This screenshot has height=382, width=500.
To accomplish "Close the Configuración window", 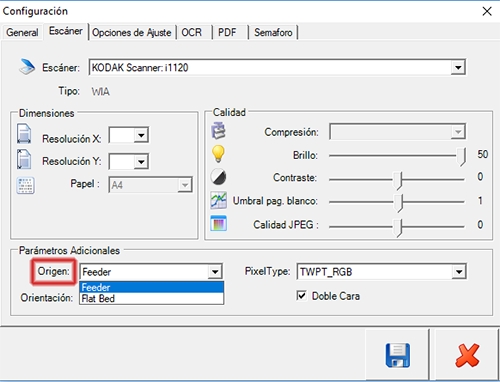I will click(487, 11).
